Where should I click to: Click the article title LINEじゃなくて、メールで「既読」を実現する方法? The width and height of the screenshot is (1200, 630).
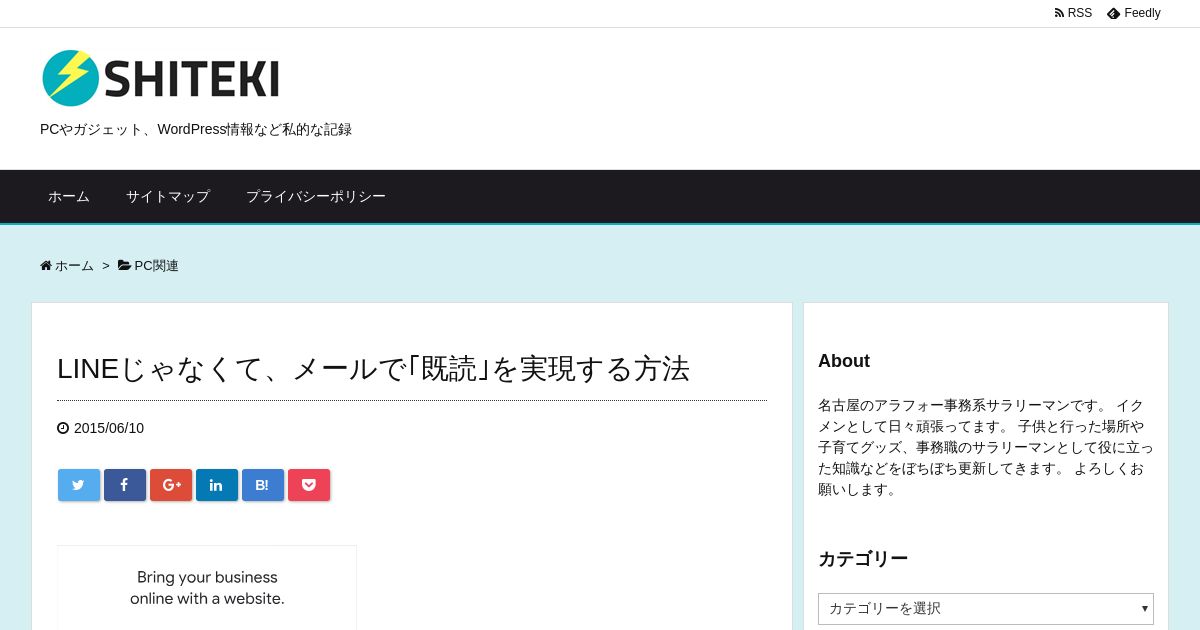point(374,369)
